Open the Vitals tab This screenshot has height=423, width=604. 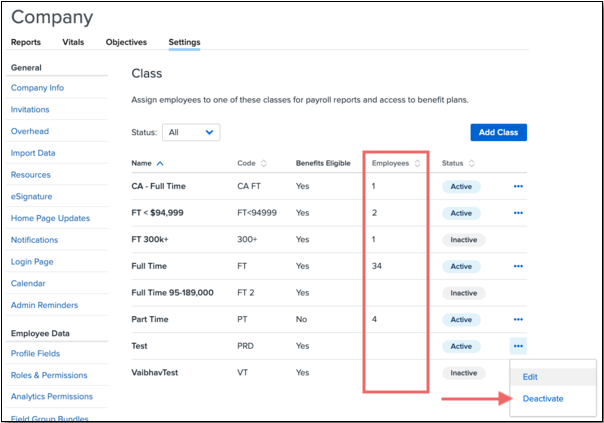click(x=73, y=42)
